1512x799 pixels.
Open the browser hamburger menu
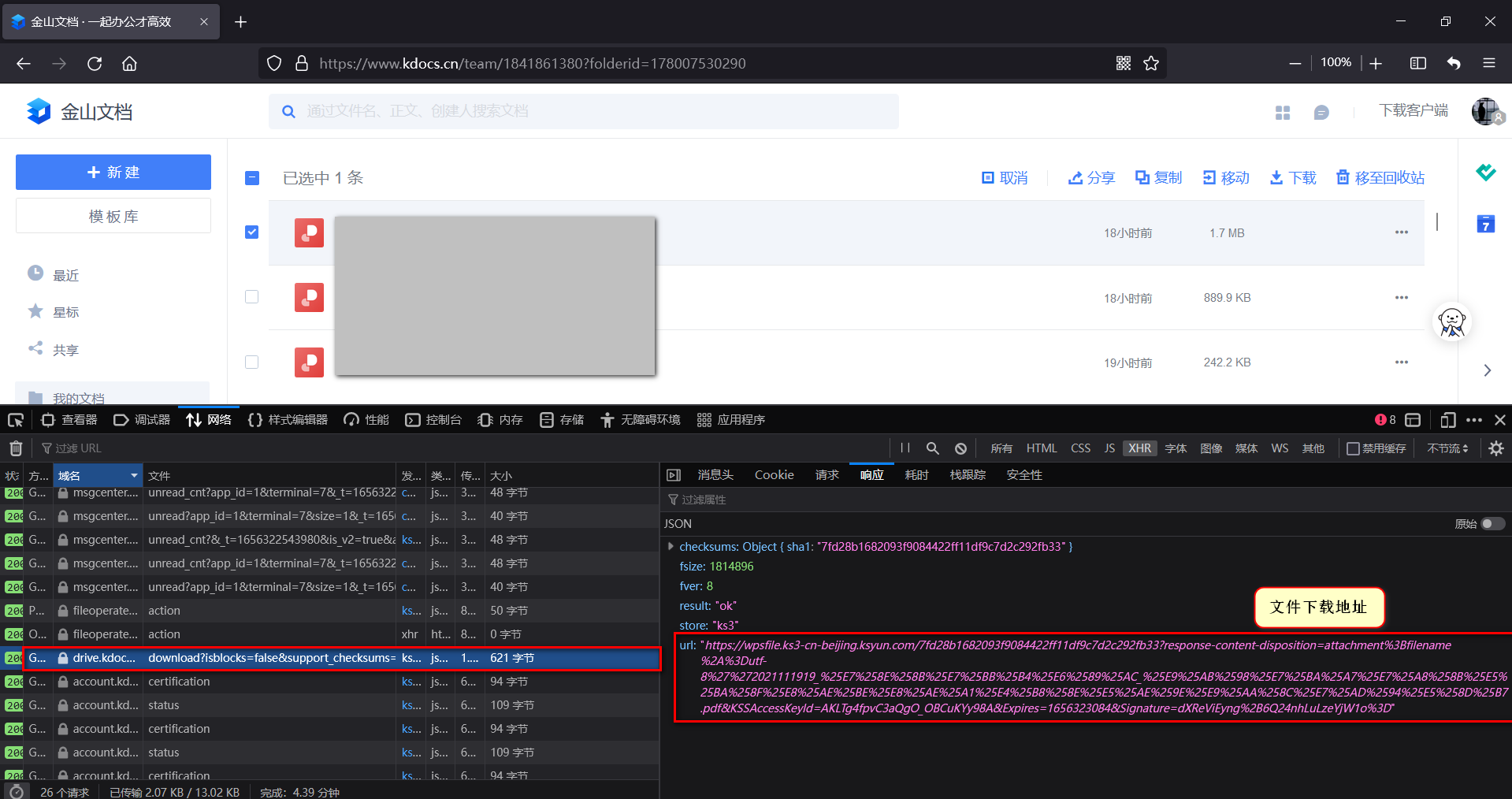click(x=1488, y=63)
